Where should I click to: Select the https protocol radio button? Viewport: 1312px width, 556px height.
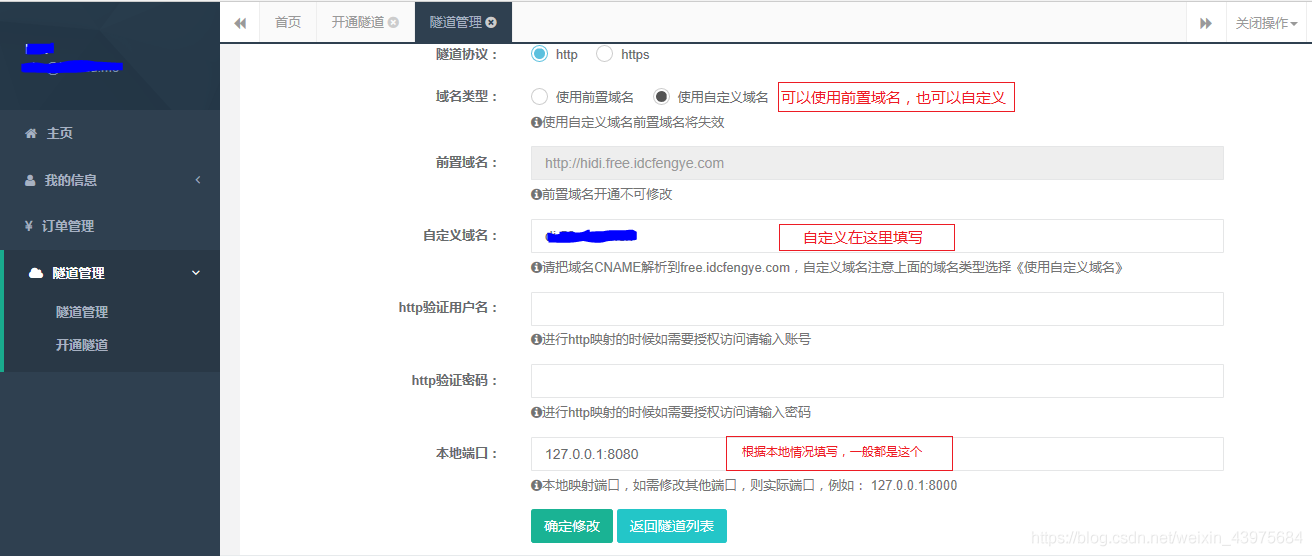[x=605, y=54]
